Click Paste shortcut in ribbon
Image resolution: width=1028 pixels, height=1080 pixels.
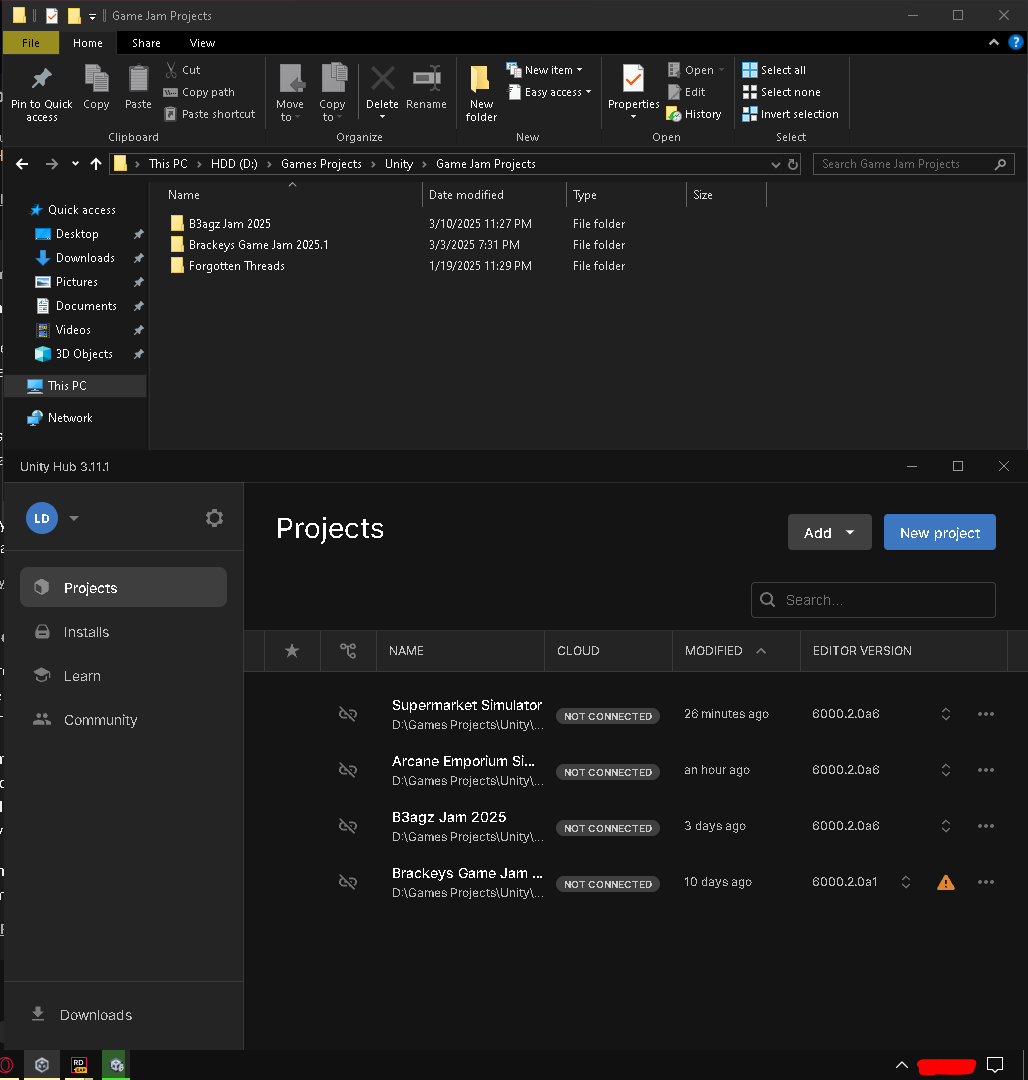point(210,114)
